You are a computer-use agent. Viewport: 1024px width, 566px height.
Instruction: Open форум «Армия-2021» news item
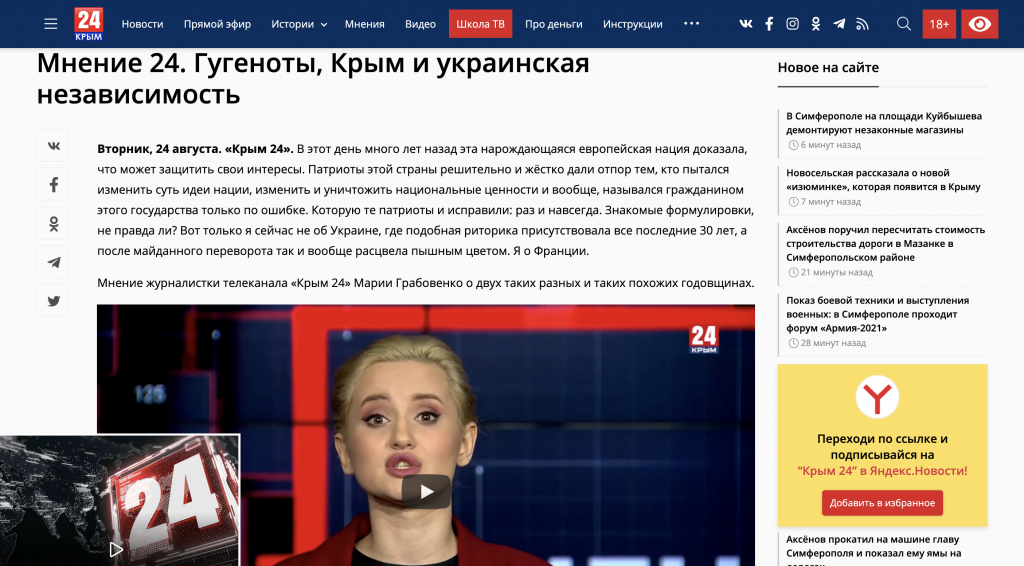point(878,314)
